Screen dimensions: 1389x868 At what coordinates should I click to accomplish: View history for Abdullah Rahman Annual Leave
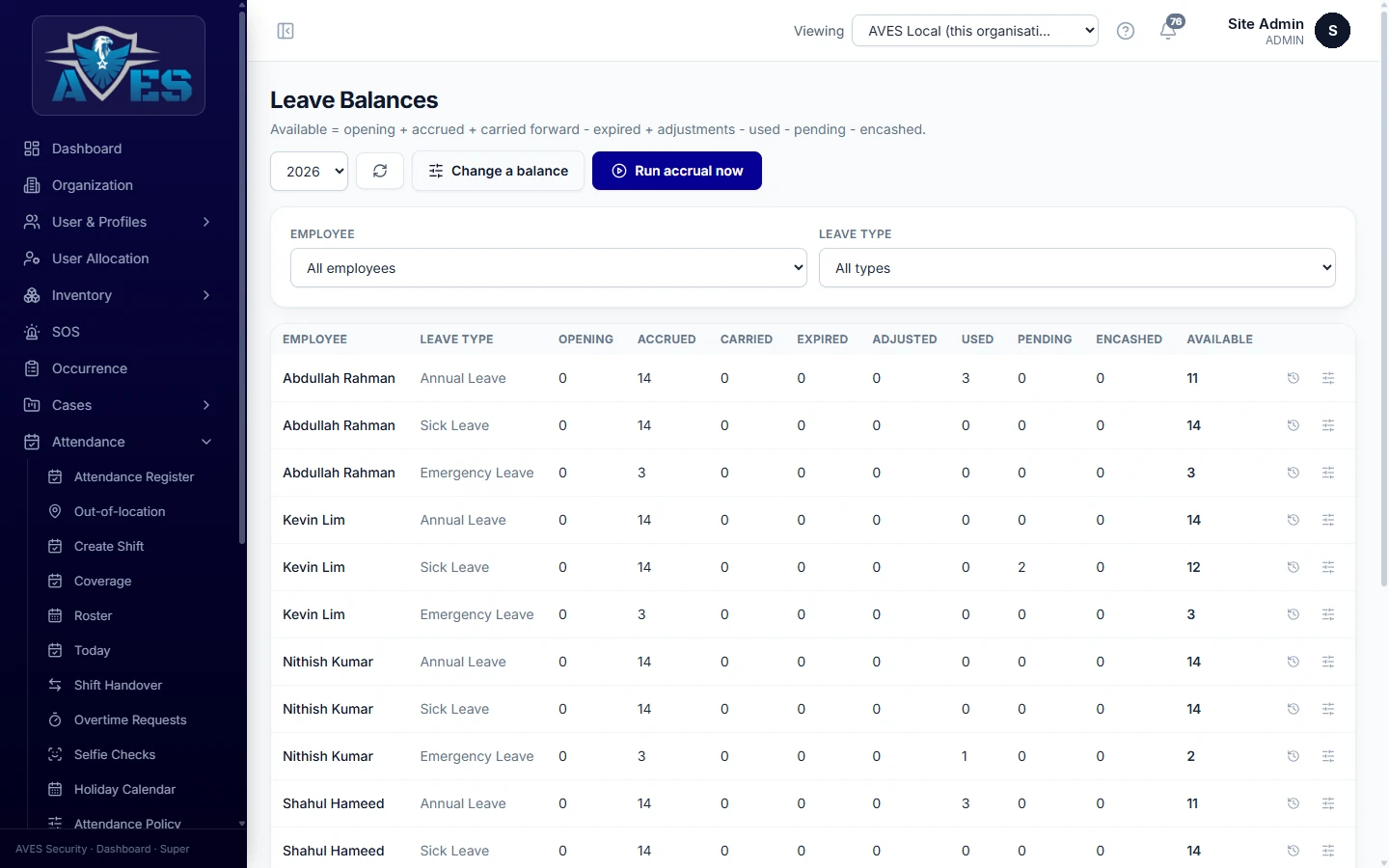pyautogui.click(x=1294, y=378)
